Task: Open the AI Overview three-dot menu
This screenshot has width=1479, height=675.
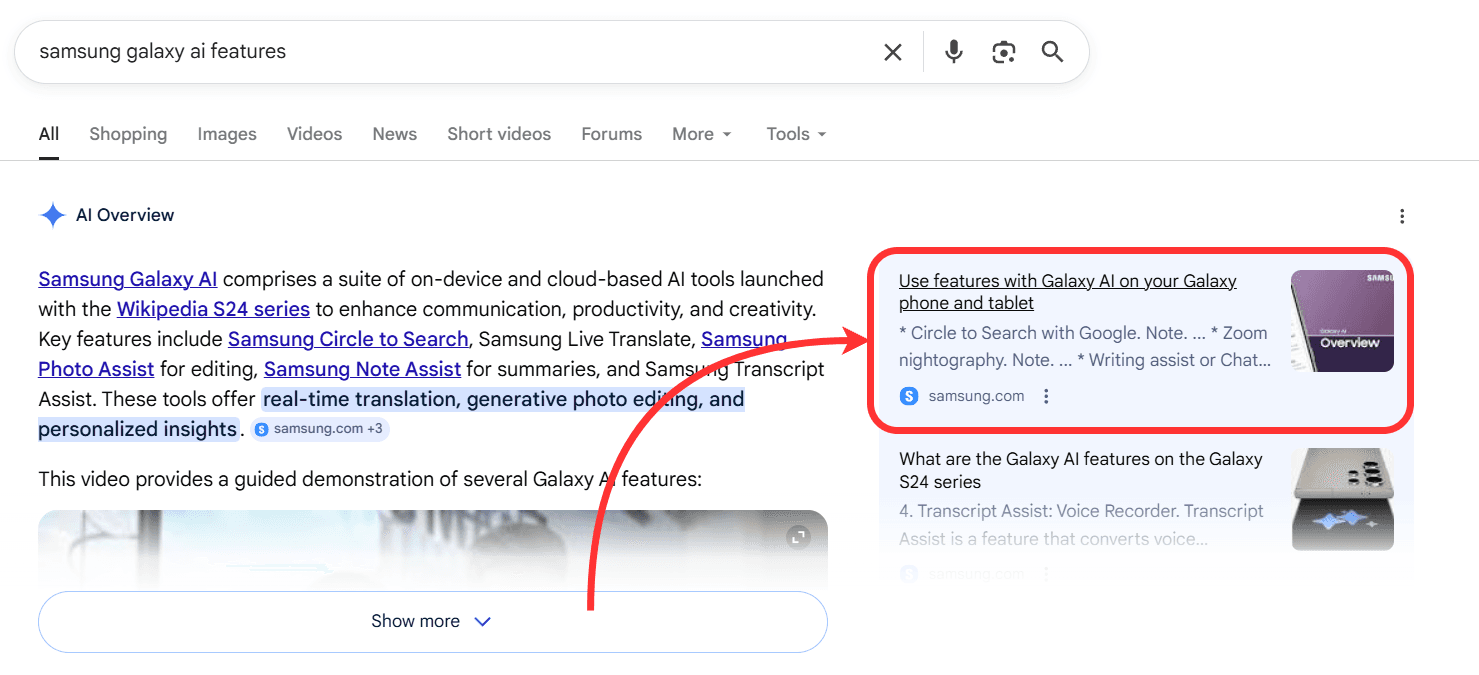Action: (1402, 215)
